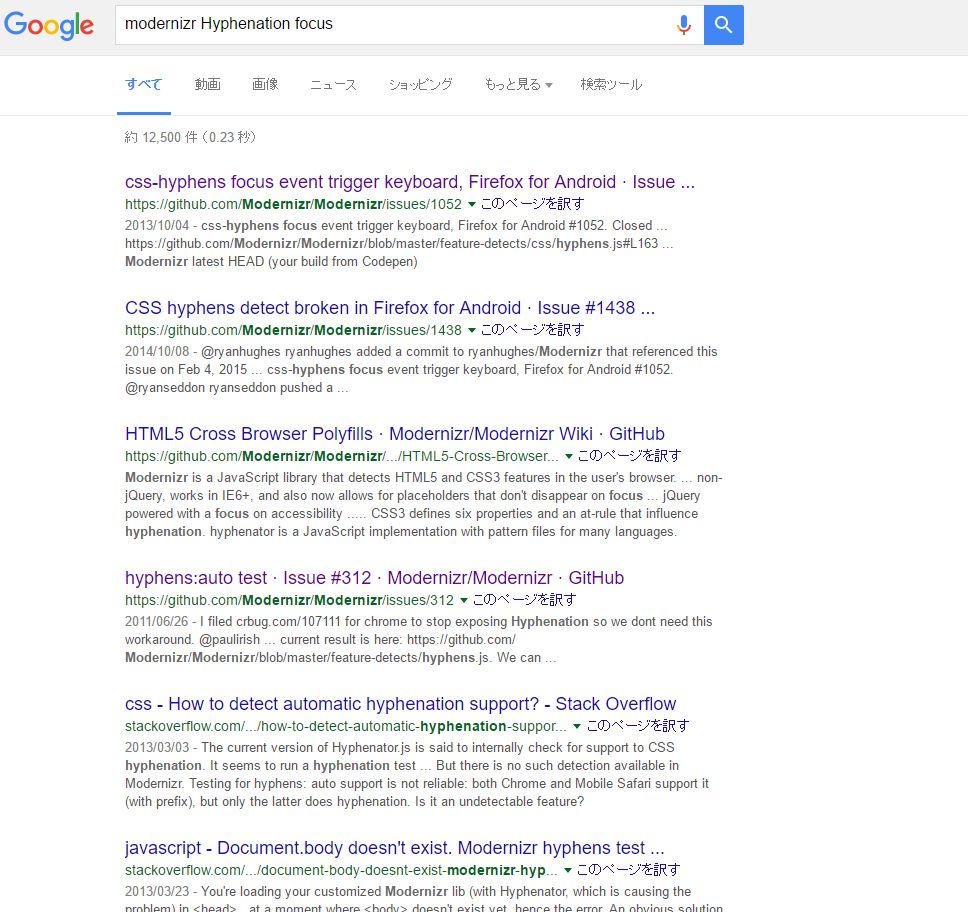Open the ニュース tab
The width and height of the screenshot is (968, 912).
333,84
